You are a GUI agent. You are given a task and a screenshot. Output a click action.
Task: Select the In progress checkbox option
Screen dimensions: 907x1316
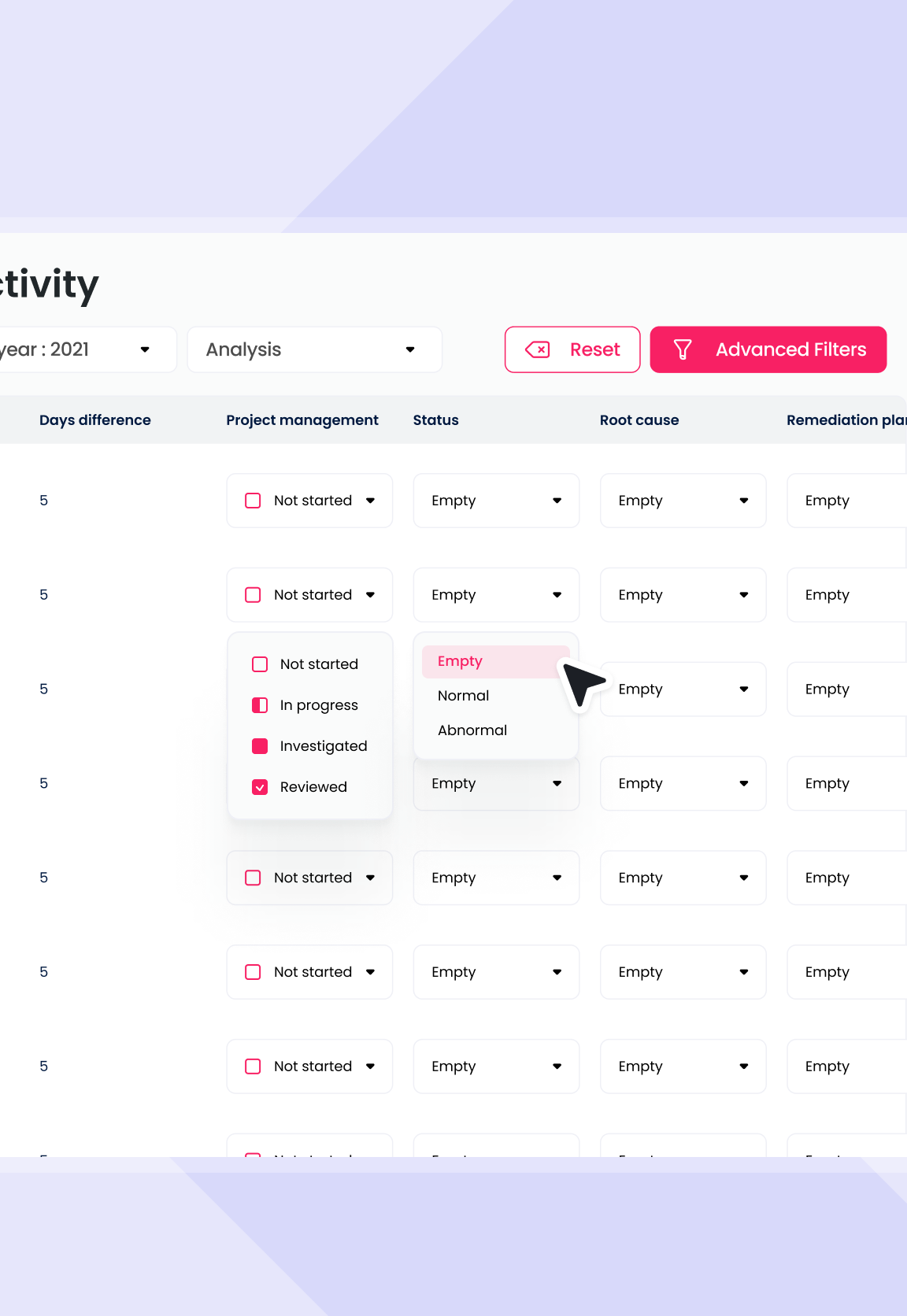click(260, 705)
